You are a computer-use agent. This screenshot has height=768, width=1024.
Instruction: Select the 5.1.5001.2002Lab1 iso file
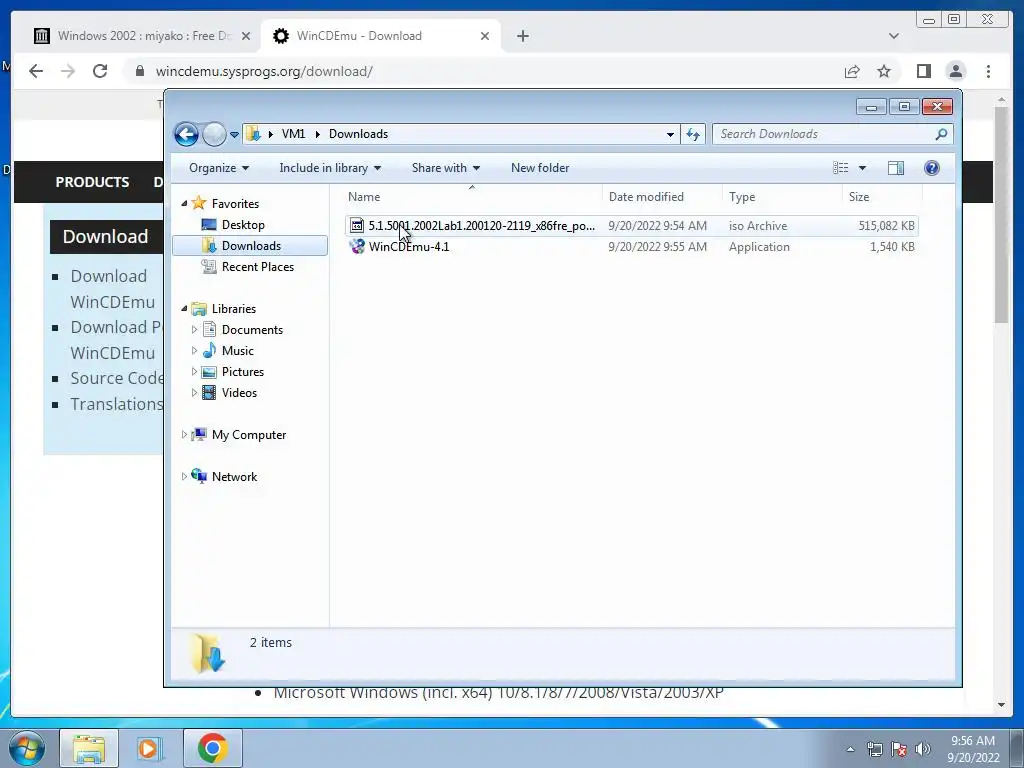point(632,226)
